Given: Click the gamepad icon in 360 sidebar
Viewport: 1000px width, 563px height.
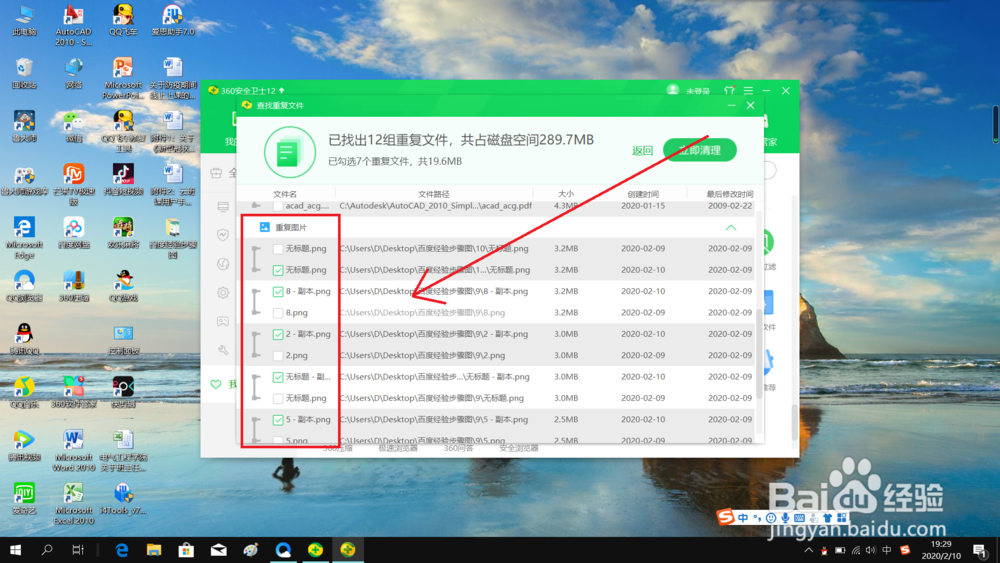Looking at the screenshot, I should [223, 321].
